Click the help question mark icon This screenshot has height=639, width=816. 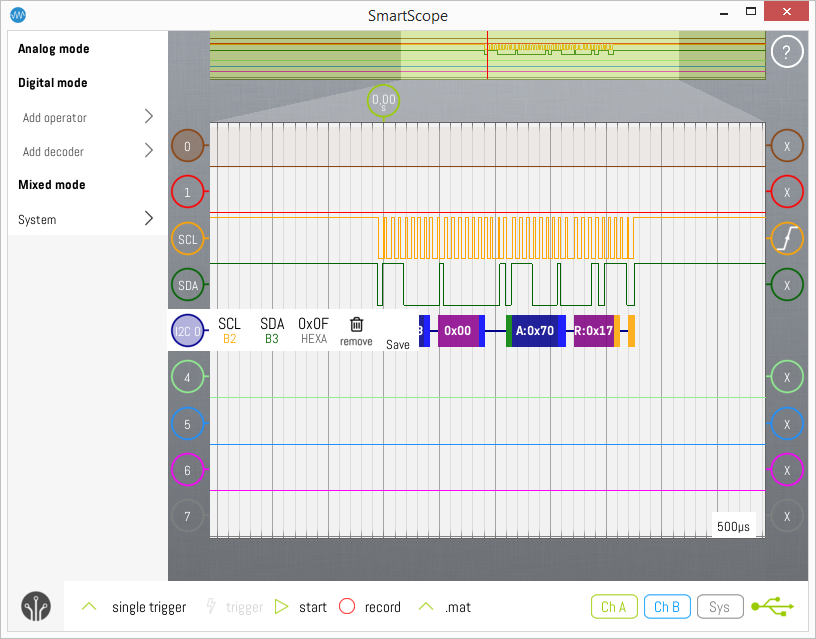[x=787, y=53]
